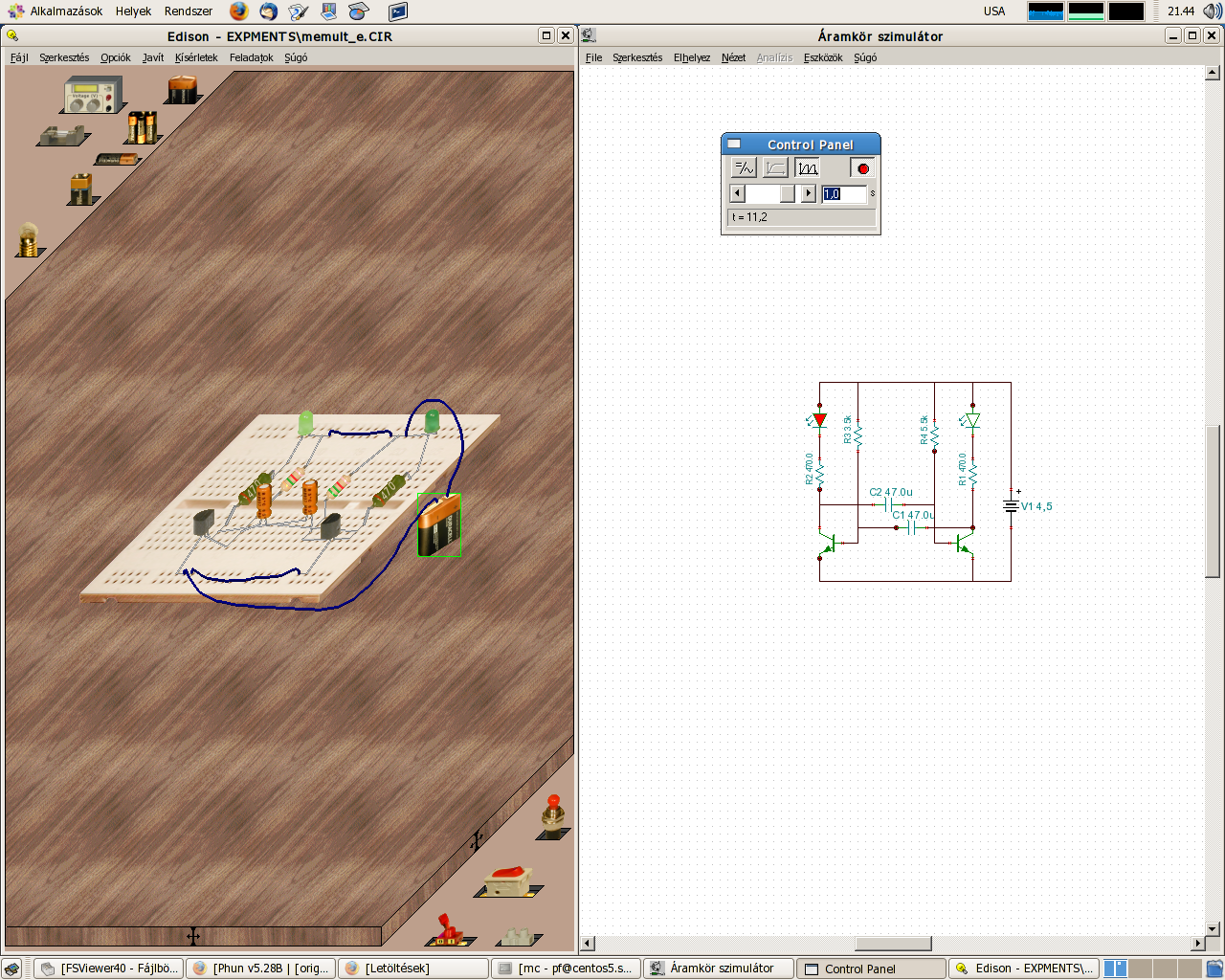Toggle the transient waveform mode button

tap(808, 168)
